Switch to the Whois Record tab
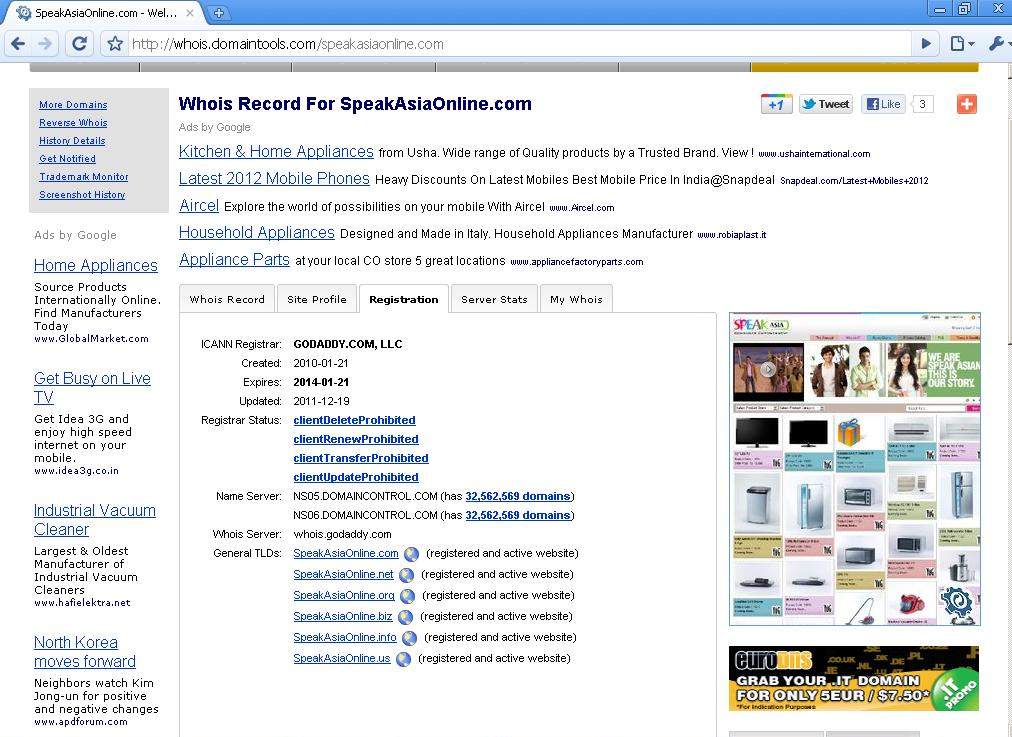 tap(227, 299)
